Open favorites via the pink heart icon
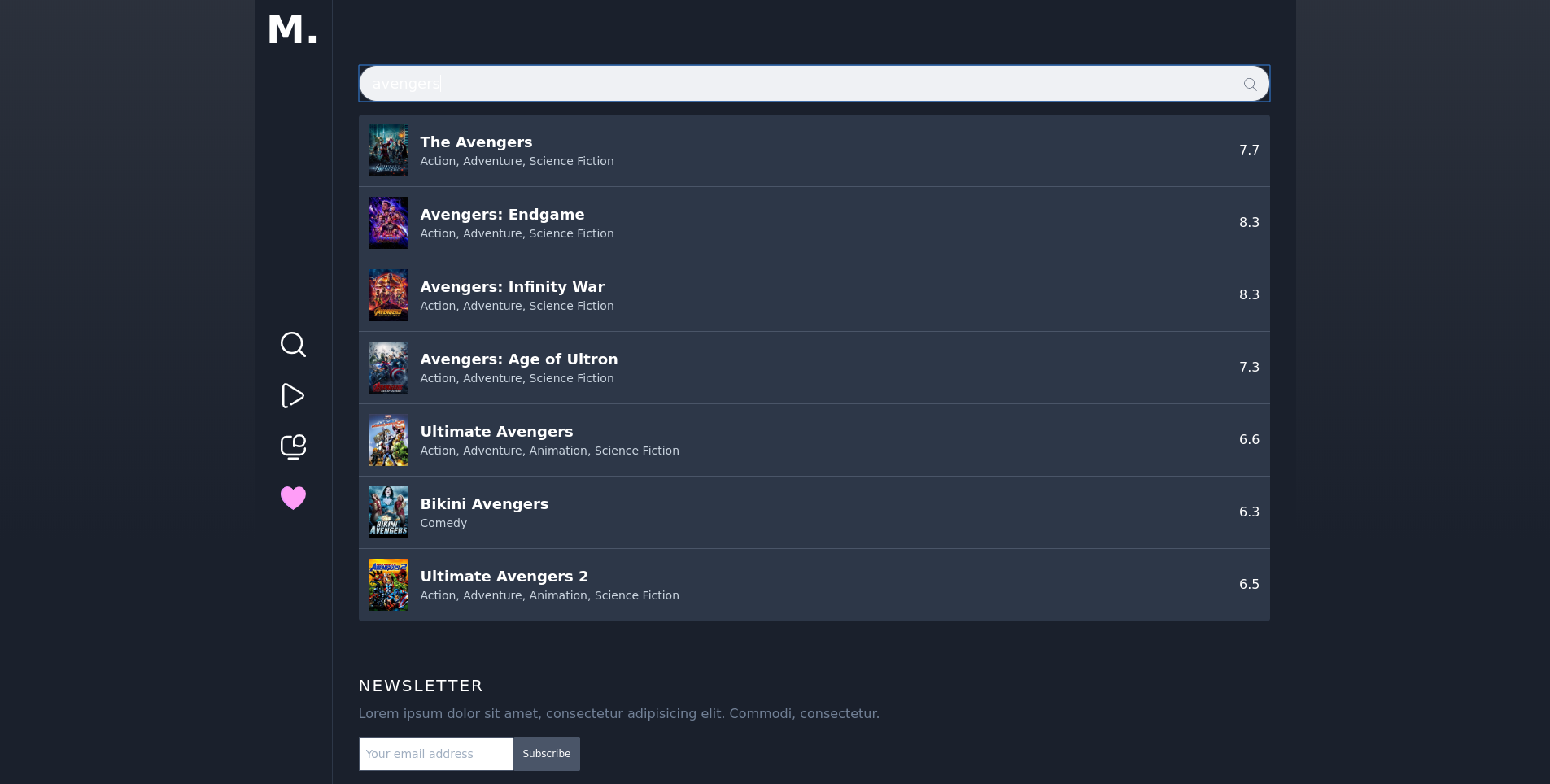This screenshot has width=1550, height=784. tap(293, 498)
